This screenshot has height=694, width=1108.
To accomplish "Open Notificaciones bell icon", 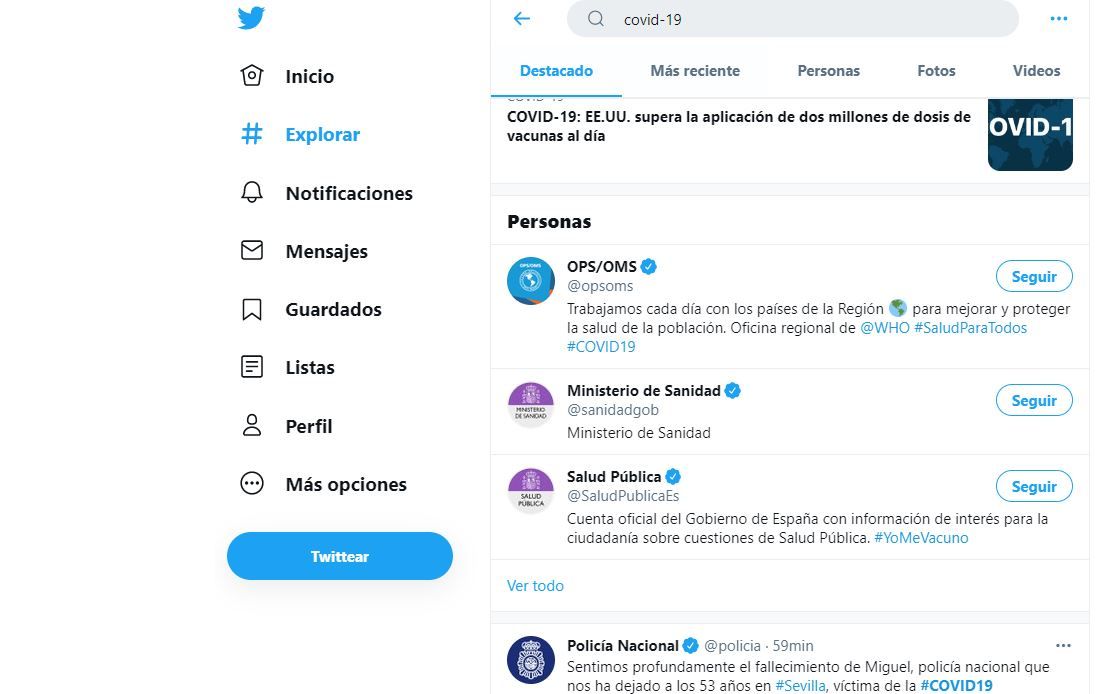I will [x=252, y=193].
